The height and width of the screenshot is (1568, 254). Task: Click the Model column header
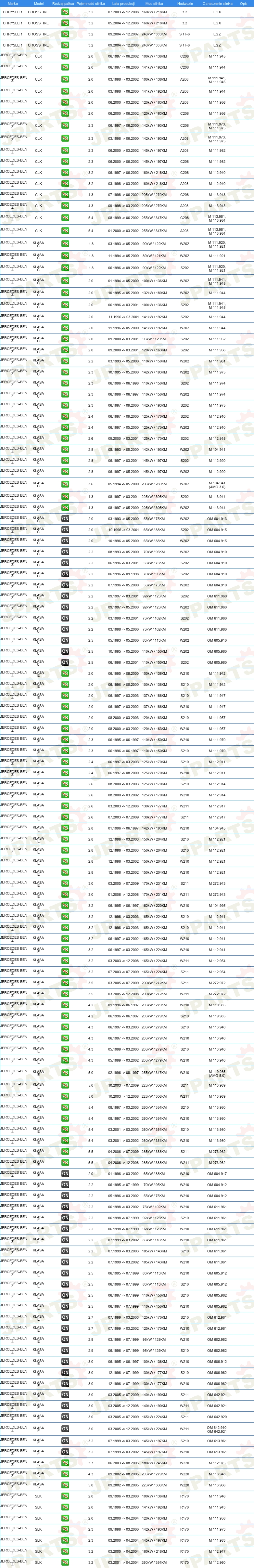[x=38, y=3]
